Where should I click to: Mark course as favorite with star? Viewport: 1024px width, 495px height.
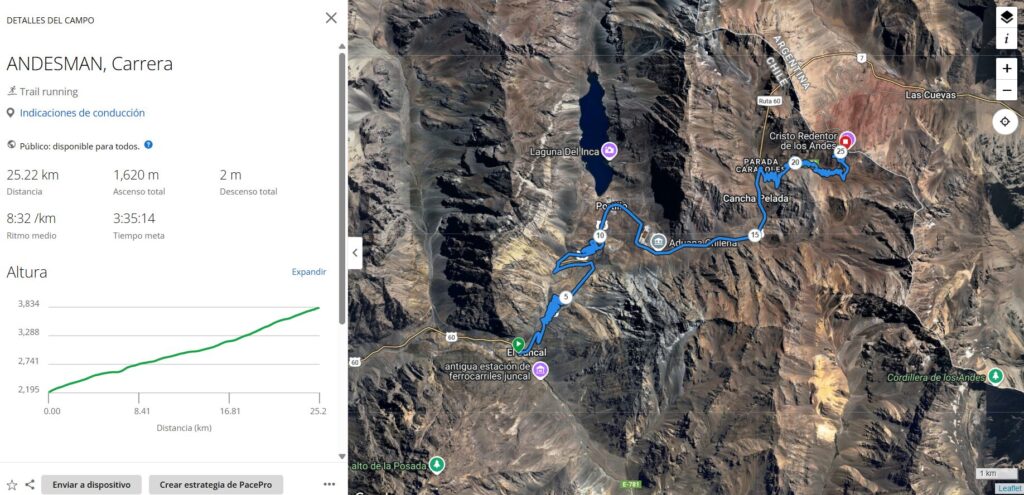(12, 485)
